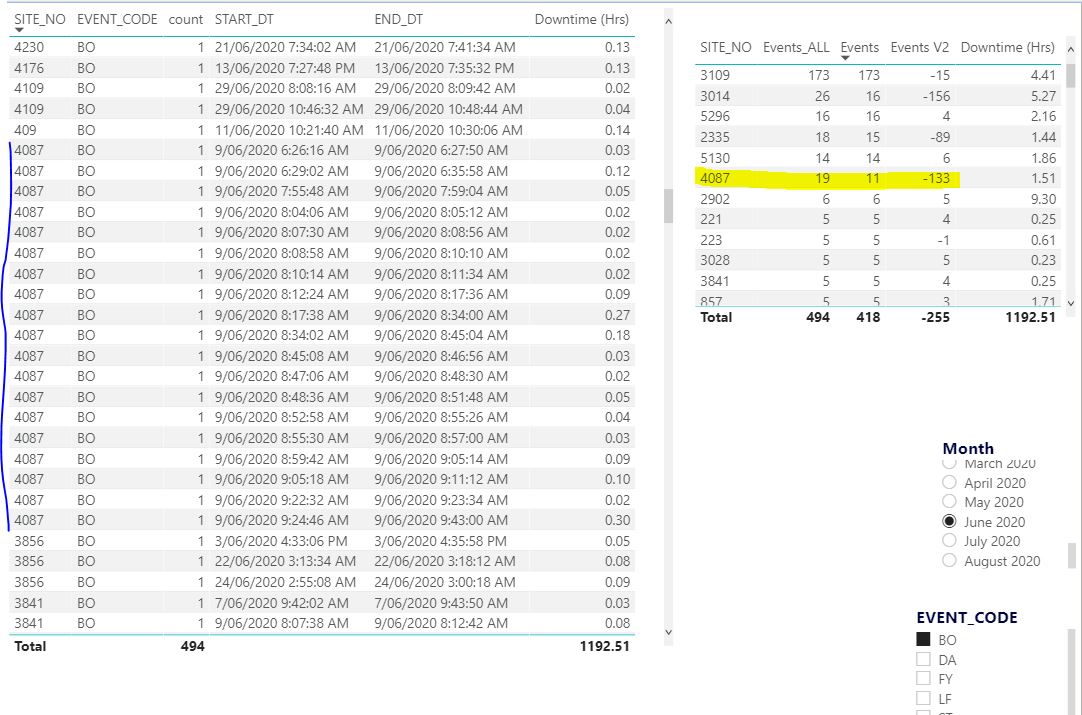Select site 2902 in the summary table
This screenshot has width=1082, height=715.
pyautogui.click(x=715, y=199)
